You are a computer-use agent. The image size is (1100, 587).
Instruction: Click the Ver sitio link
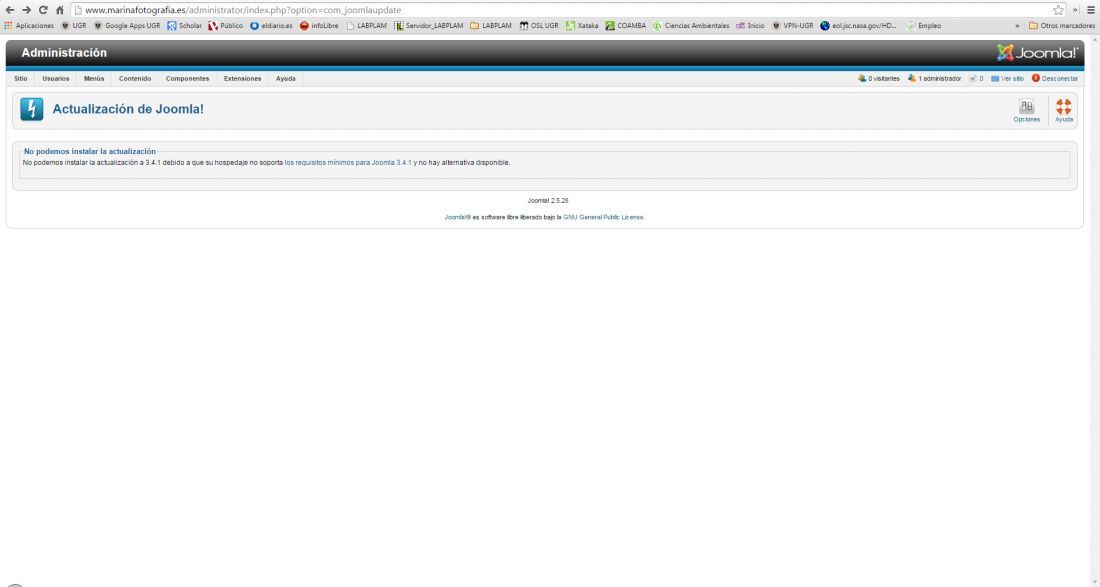point(1007,79)
